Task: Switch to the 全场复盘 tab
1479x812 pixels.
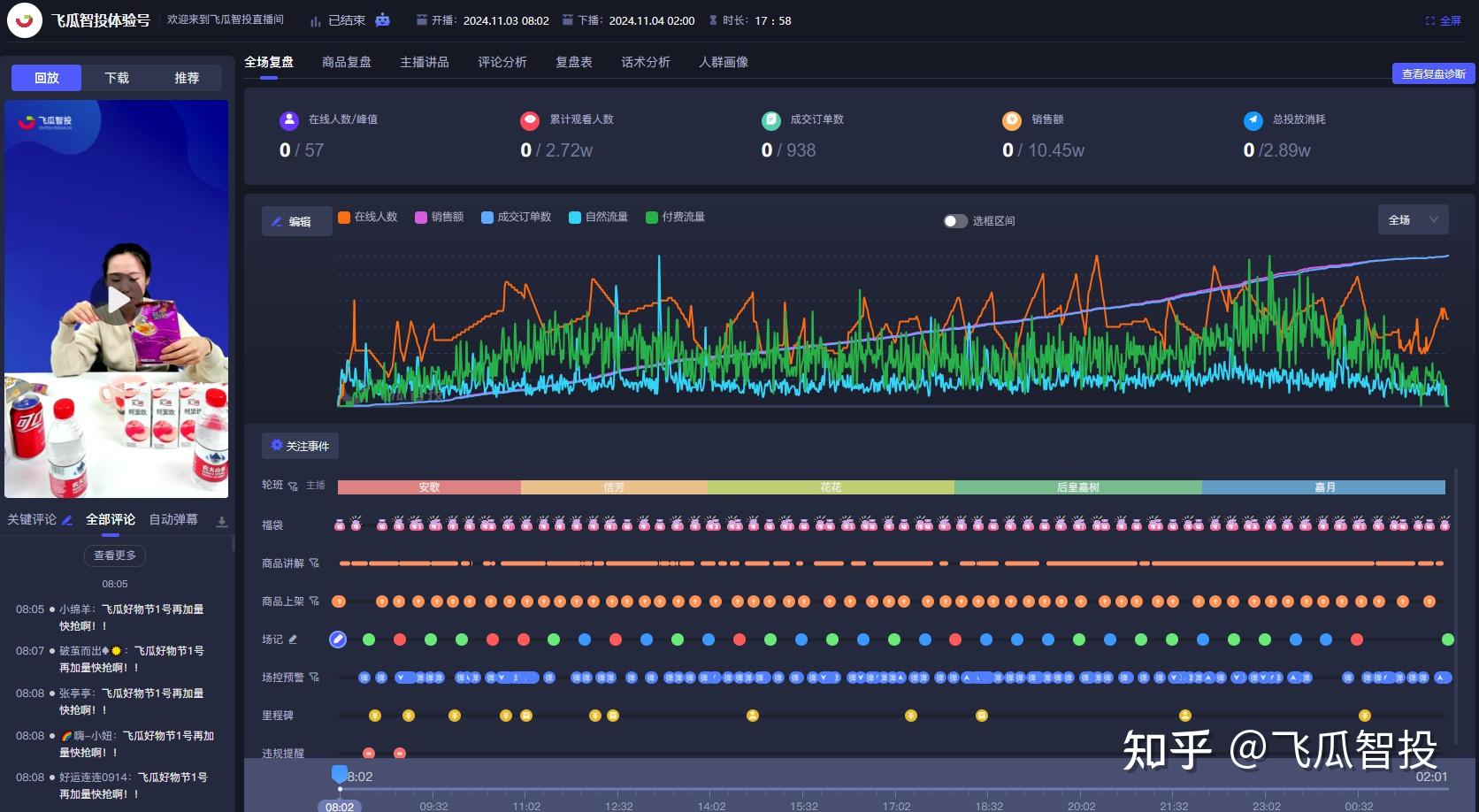Action: [x=269, y=62]
